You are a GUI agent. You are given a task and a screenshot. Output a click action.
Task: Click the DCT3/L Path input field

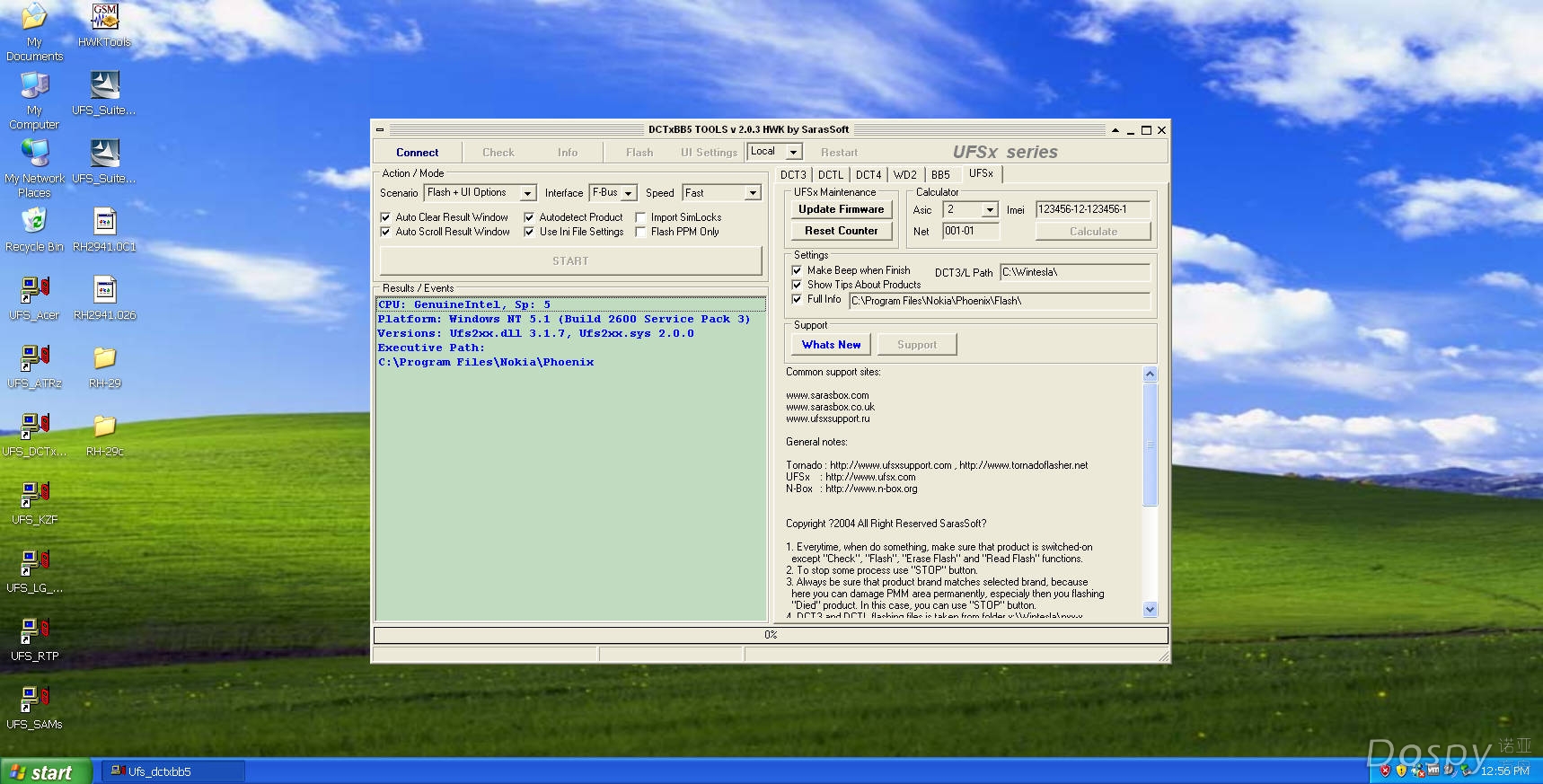pos(1075,272)
